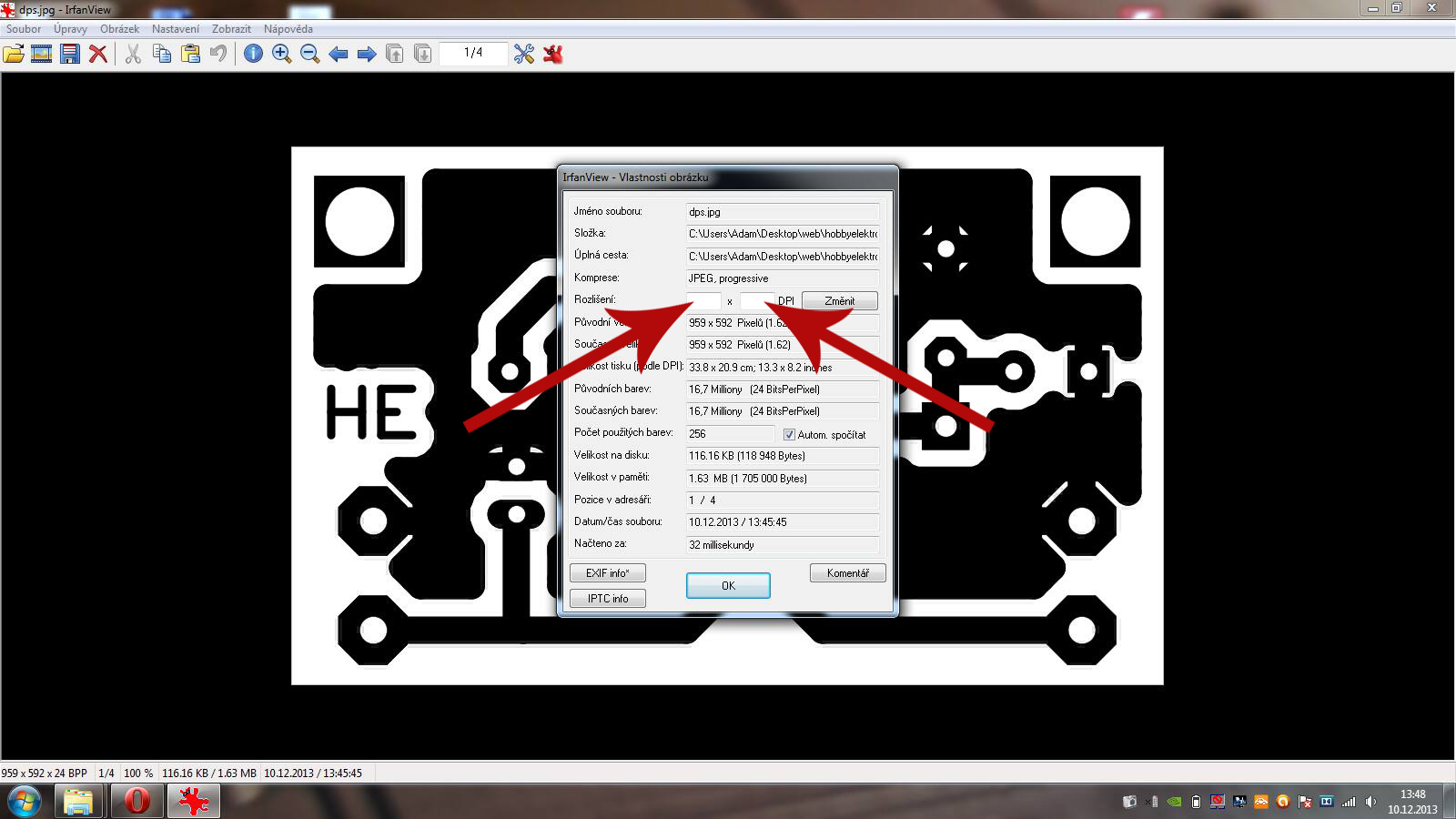Open the slideshow toolbar icon

(x=41, y=54)
